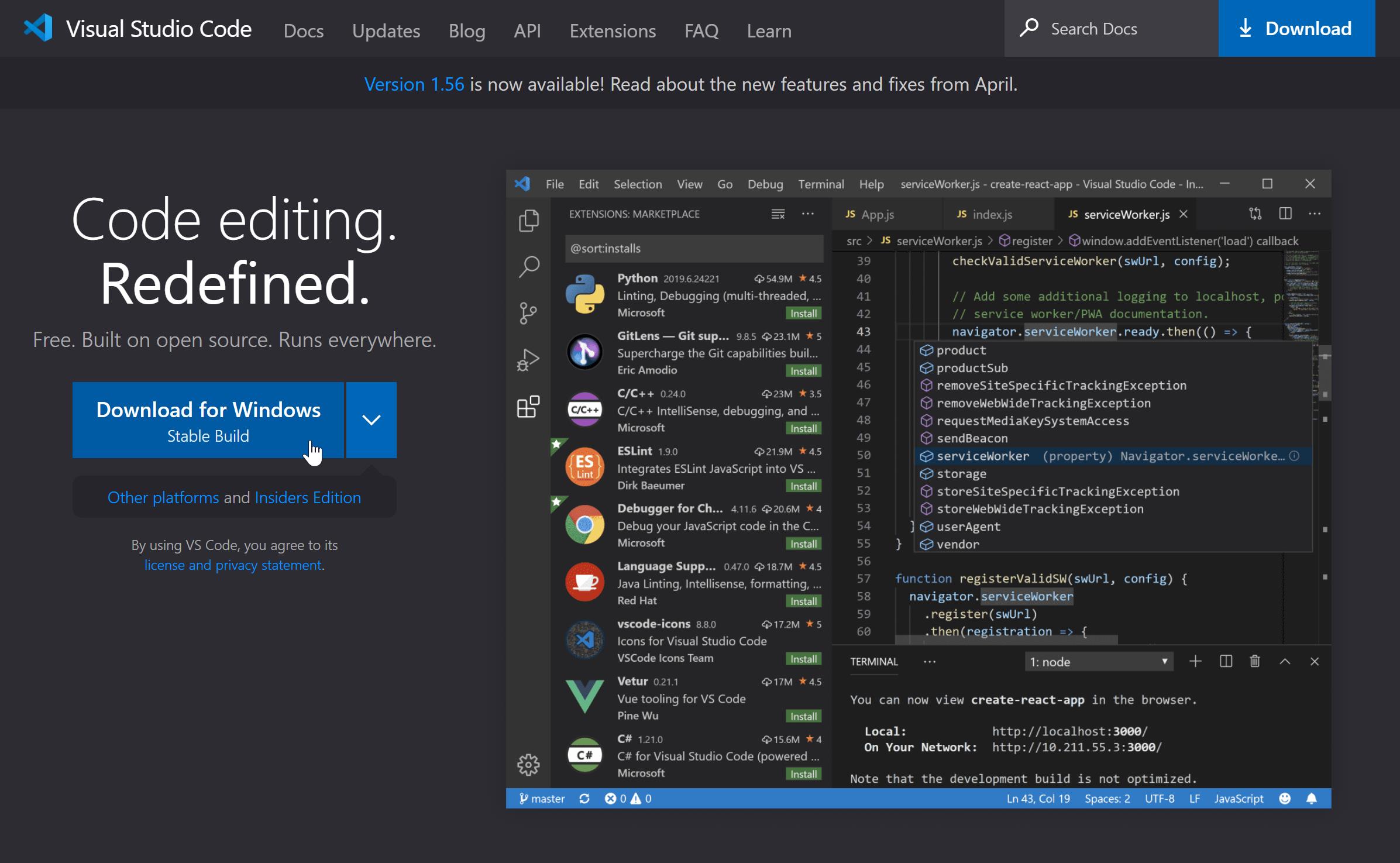Open editor more actions ellipsis

pyautogui.click(x=1315, y=214)
